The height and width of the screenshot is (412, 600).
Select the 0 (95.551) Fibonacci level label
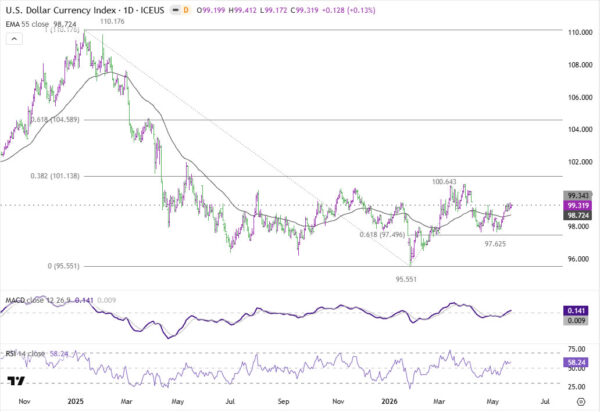coord(64,266)
